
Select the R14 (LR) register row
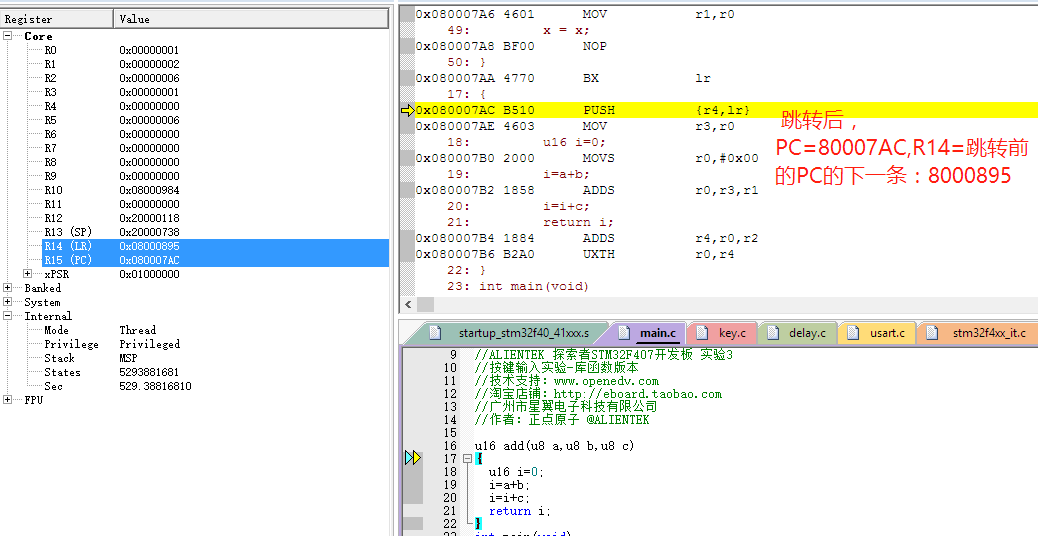click(215, 246)
